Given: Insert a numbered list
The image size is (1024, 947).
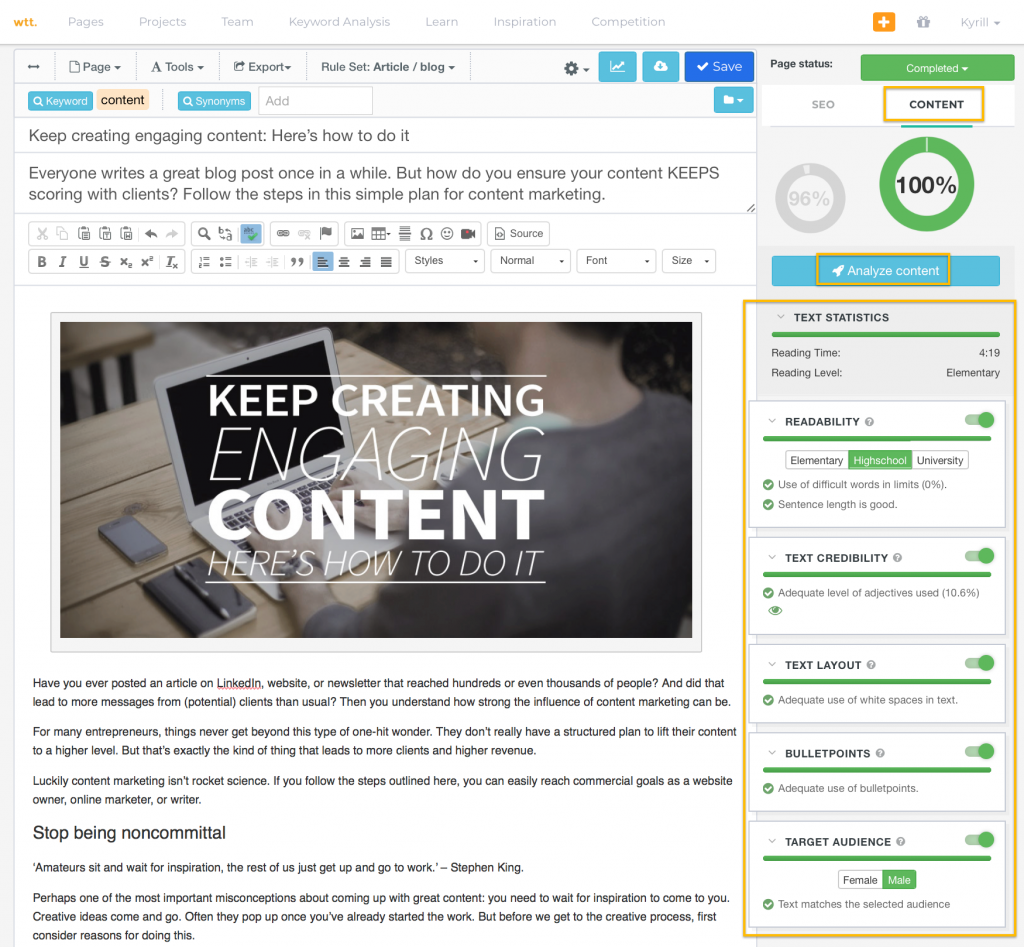Looking at the screenshot, I should coord(204,262).
